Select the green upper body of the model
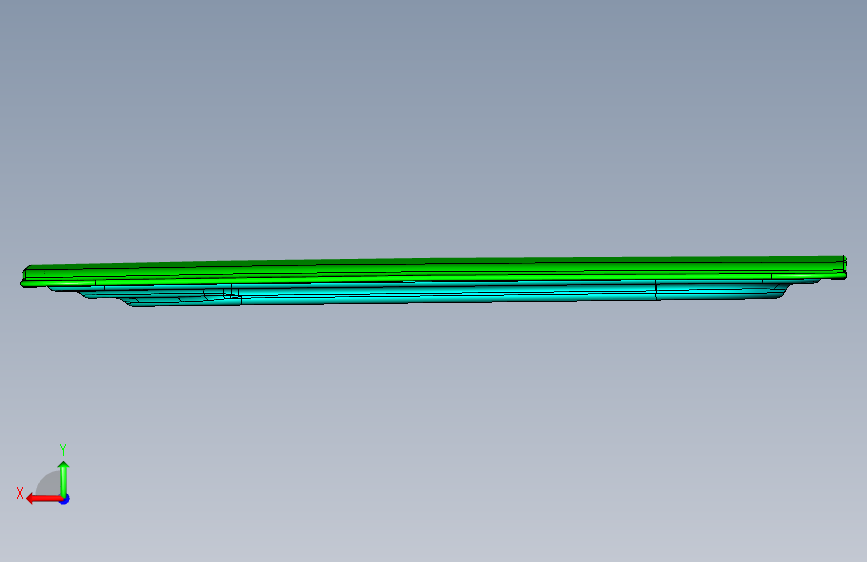Screen dimensions: 867x562 [434, 270]
